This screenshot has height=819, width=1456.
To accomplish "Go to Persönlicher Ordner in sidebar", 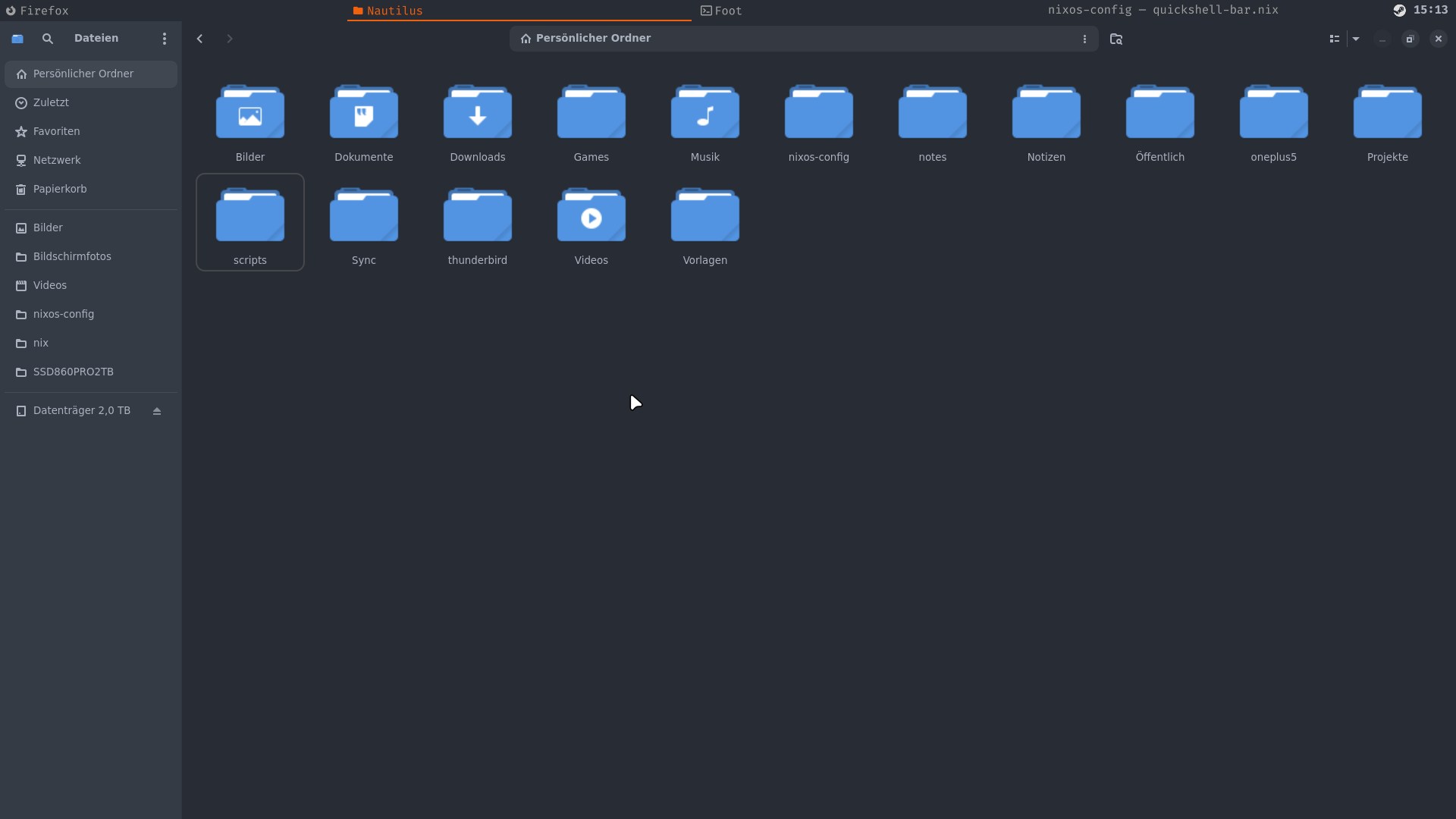I will tap(91, 74).
